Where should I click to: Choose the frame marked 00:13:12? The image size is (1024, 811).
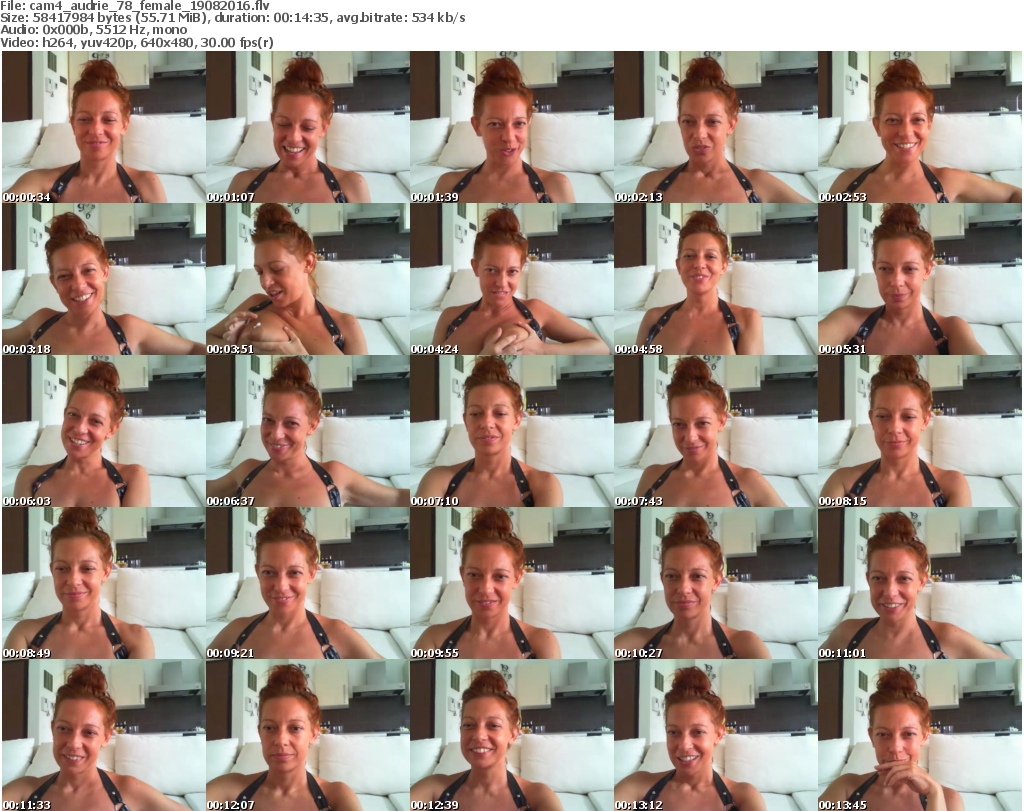716,735
